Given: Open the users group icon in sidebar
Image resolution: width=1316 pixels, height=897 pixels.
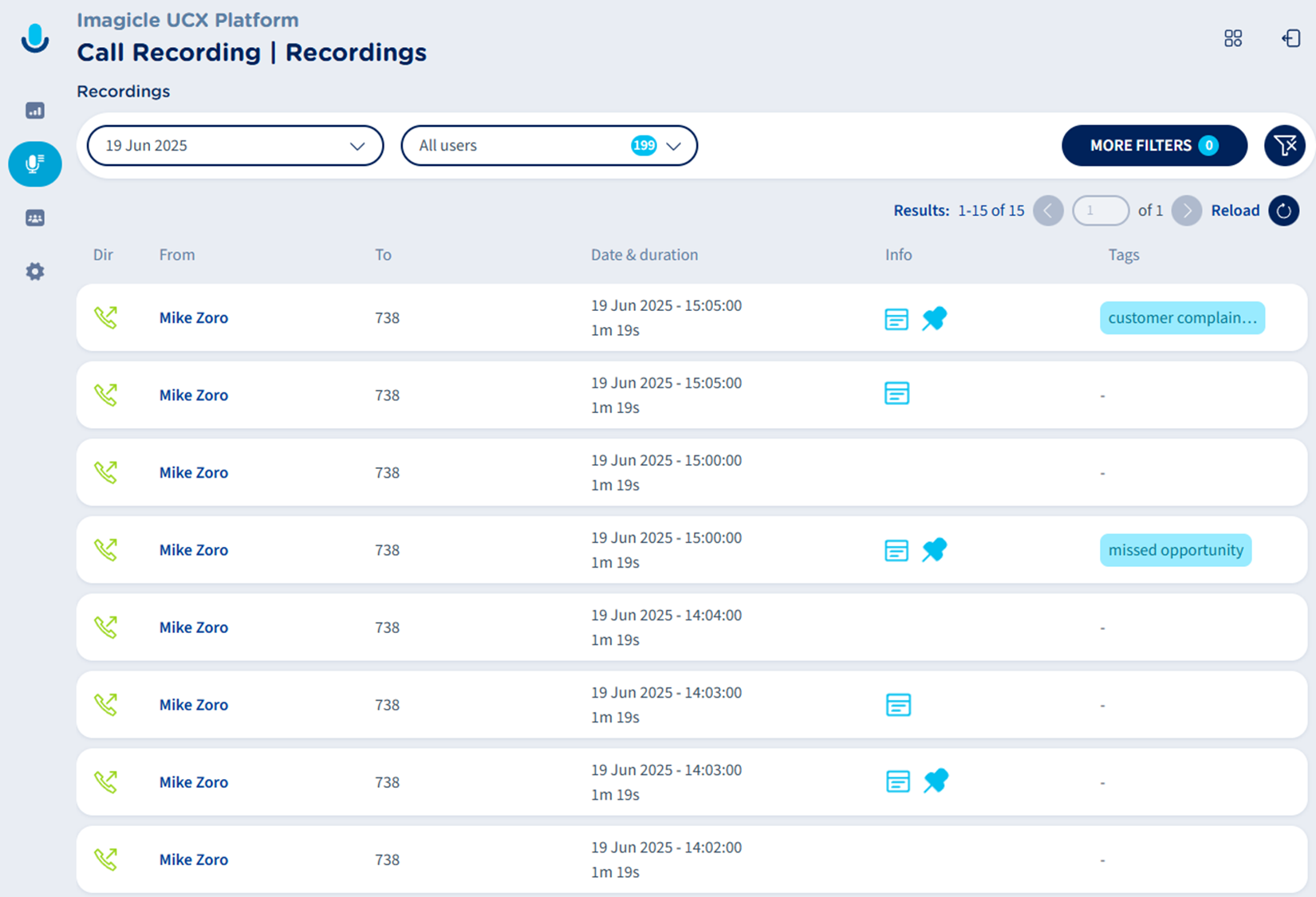Looking at the screenshot, I should pos(35,218).
